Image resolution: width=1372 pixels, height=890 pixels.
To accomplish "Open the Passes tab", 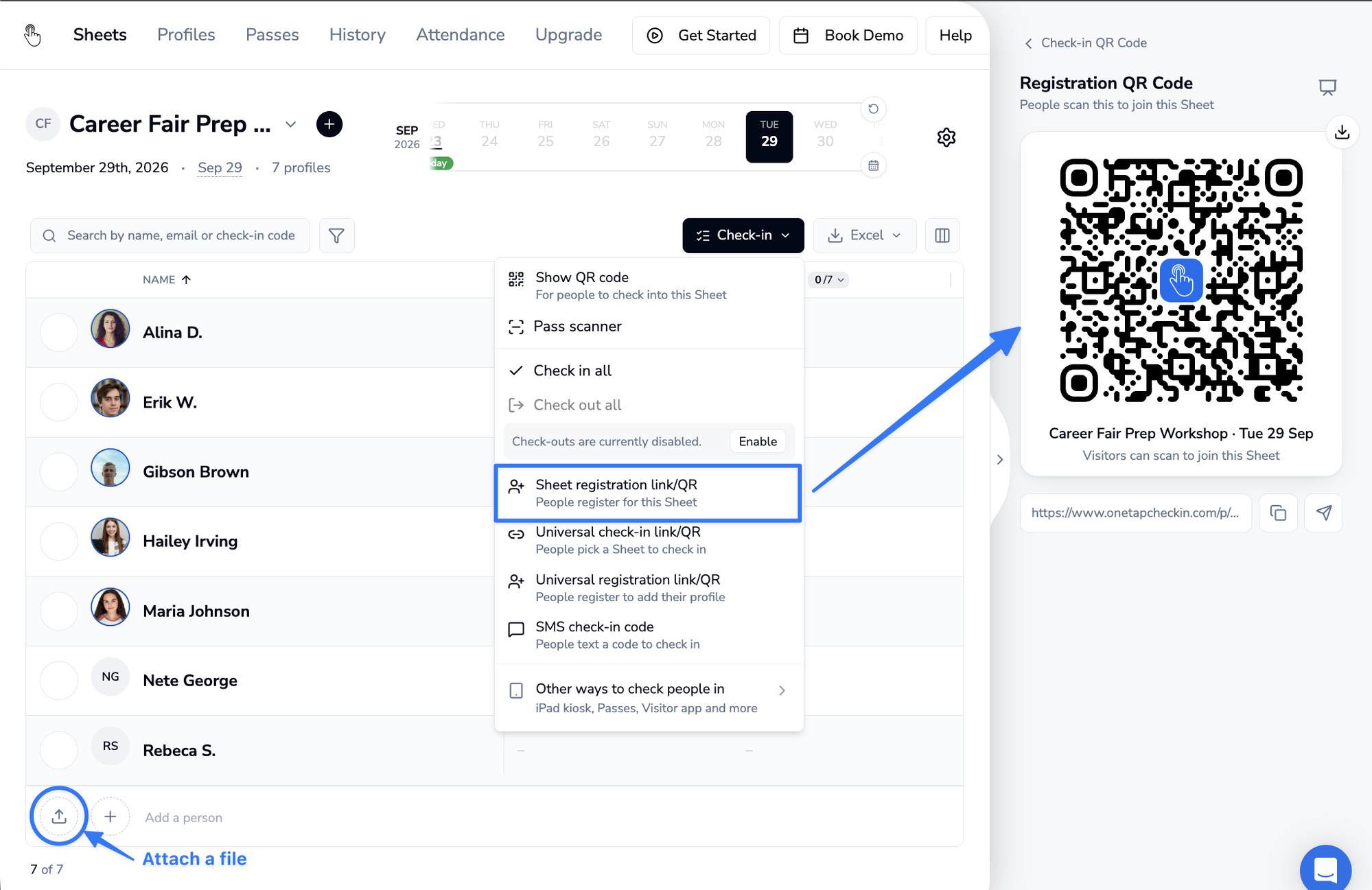I will pos(272,35).
